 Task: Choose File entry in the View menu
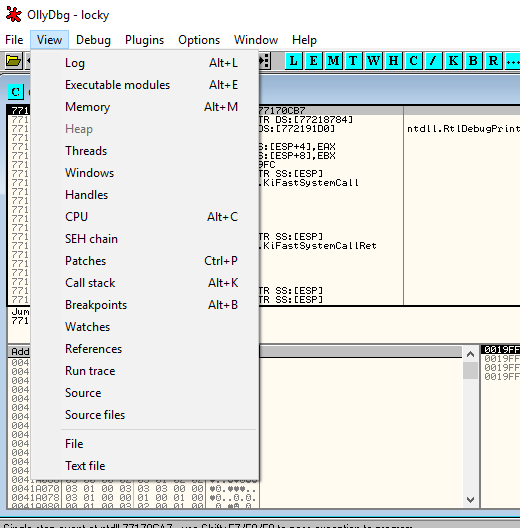145,444
